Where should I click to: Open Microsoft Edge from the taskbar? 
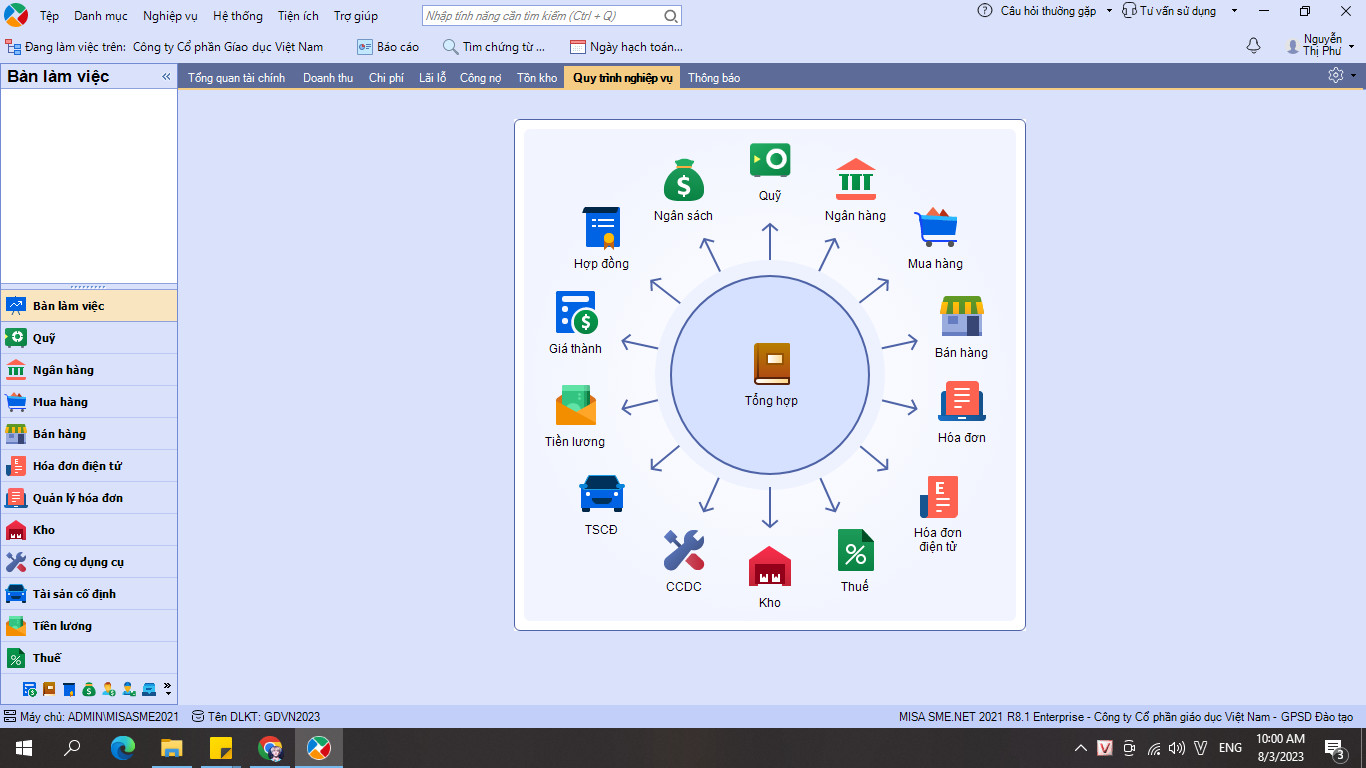click(x=123, y=747)
